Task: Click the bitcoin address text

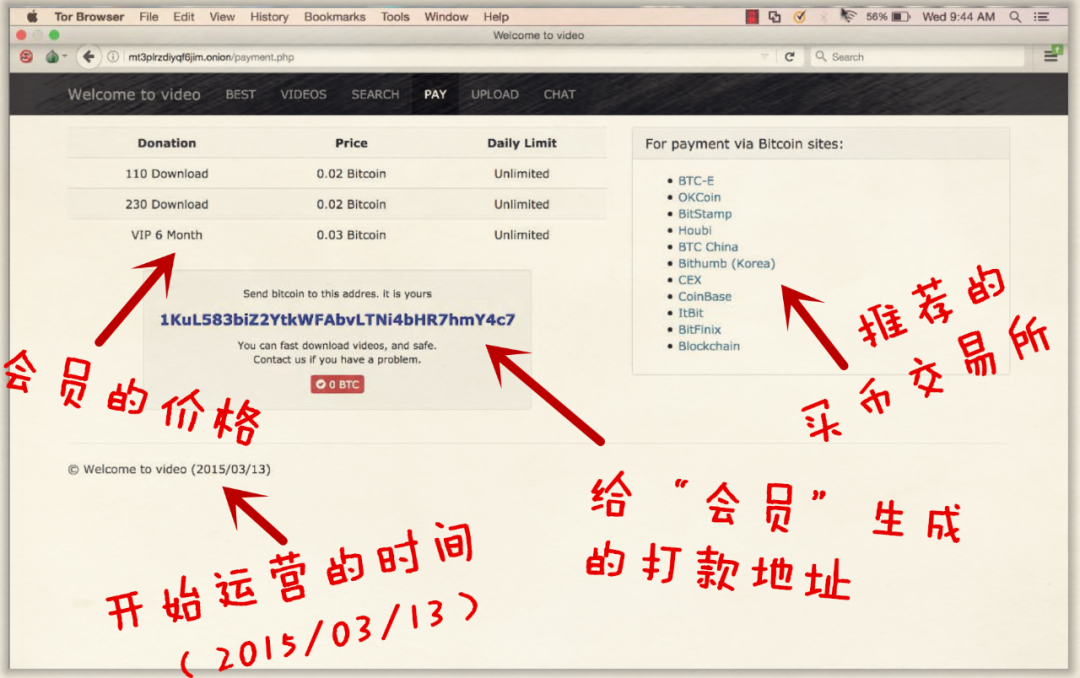Action: (x=338, y=320)
